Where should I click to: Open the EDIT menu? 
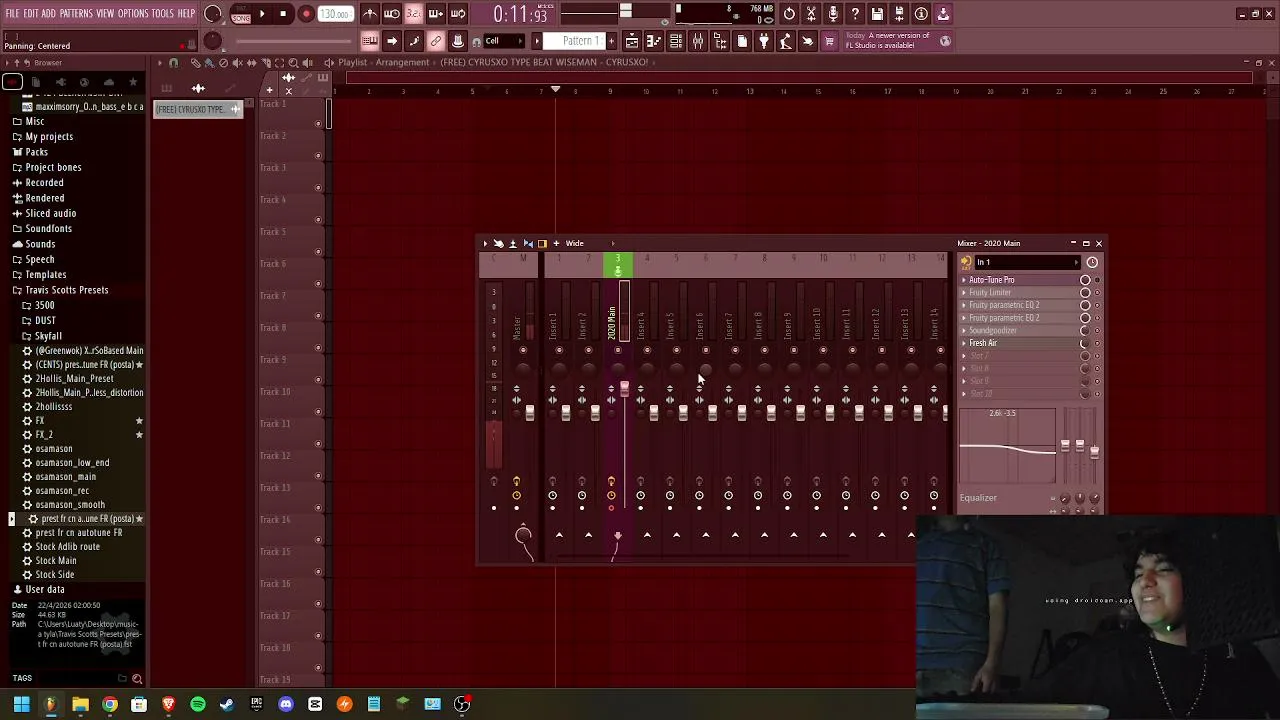click(31, 14)
